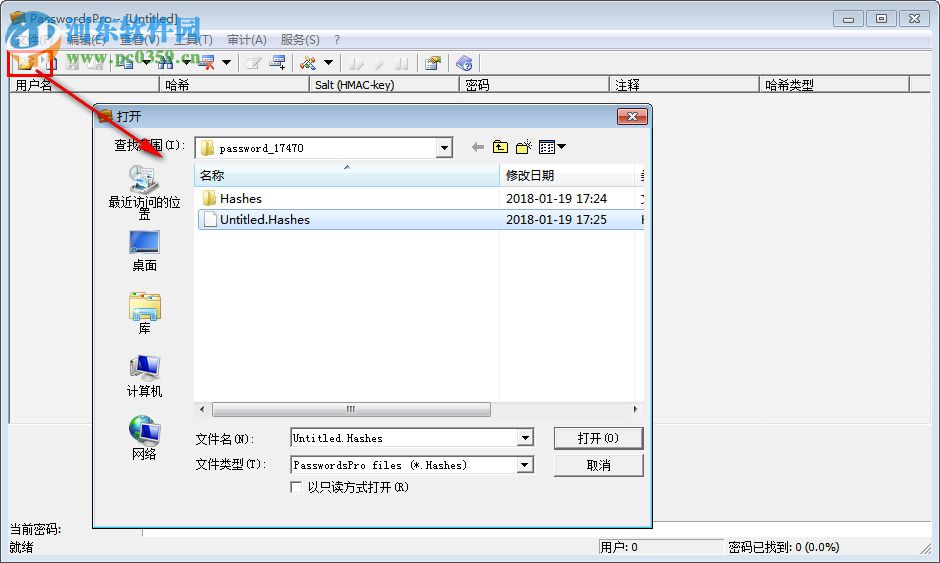Click the scrollbar right arrow in file list

(635, 409)
